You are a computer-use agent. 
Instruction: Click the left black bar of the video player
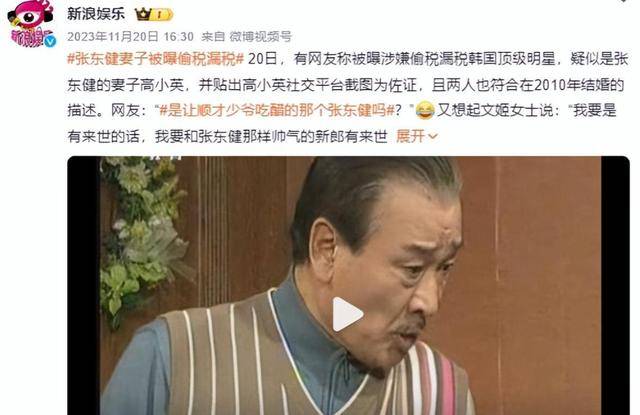coord(84,286)
